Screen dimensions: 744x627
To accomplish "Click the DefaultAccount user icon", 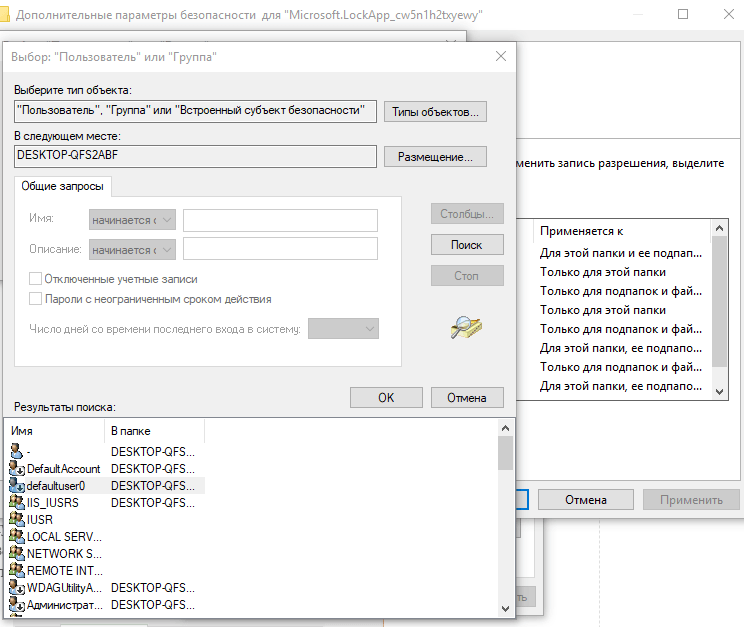I will (x=17, y=468).
